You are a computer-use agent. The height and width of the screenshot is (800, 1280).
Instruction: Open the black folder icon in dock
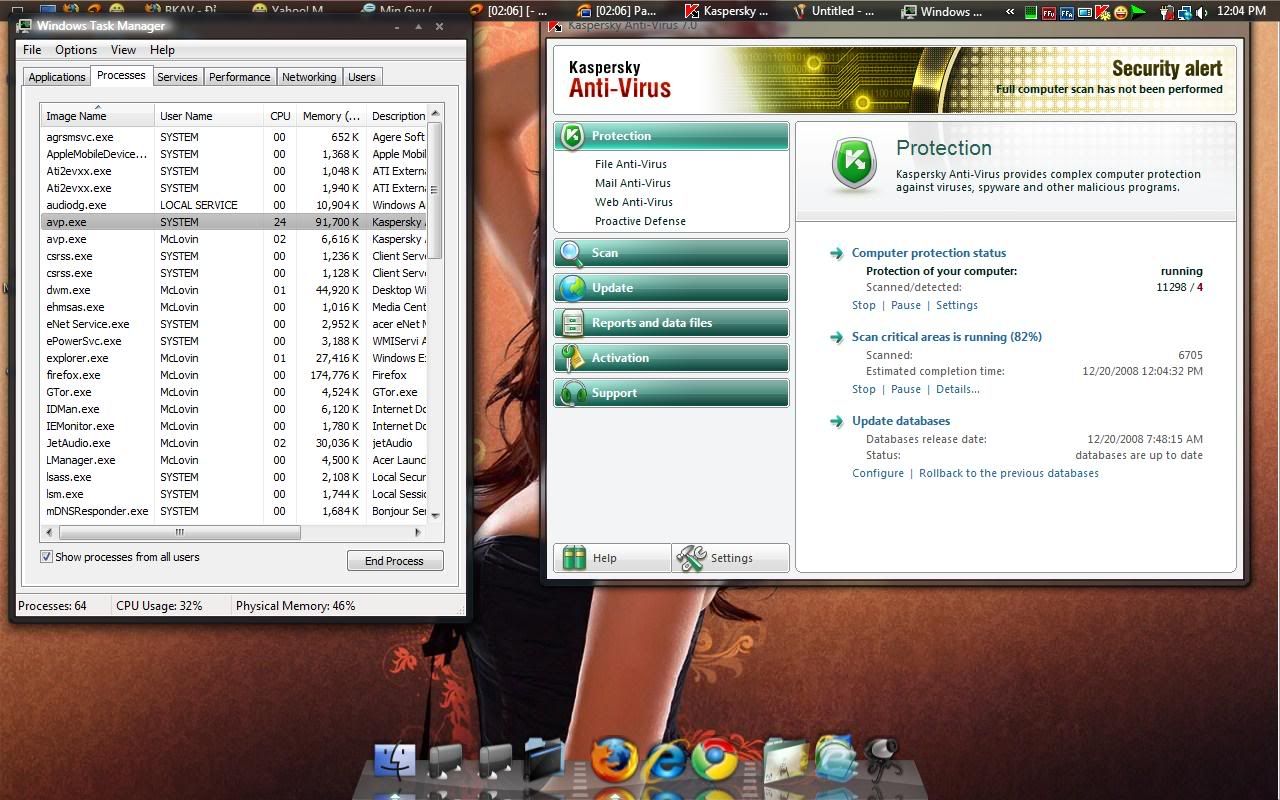tap(544, 759)
